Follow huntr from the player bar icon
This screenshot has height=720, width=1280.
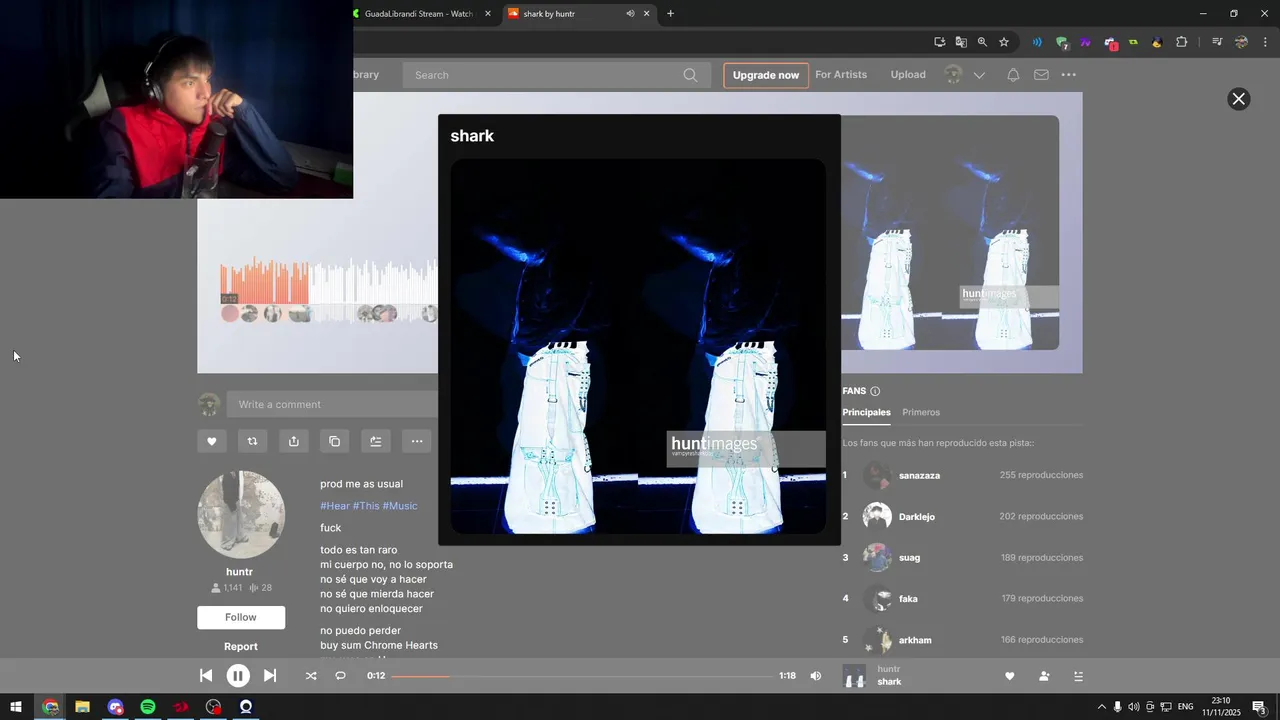pos(1044,676)
